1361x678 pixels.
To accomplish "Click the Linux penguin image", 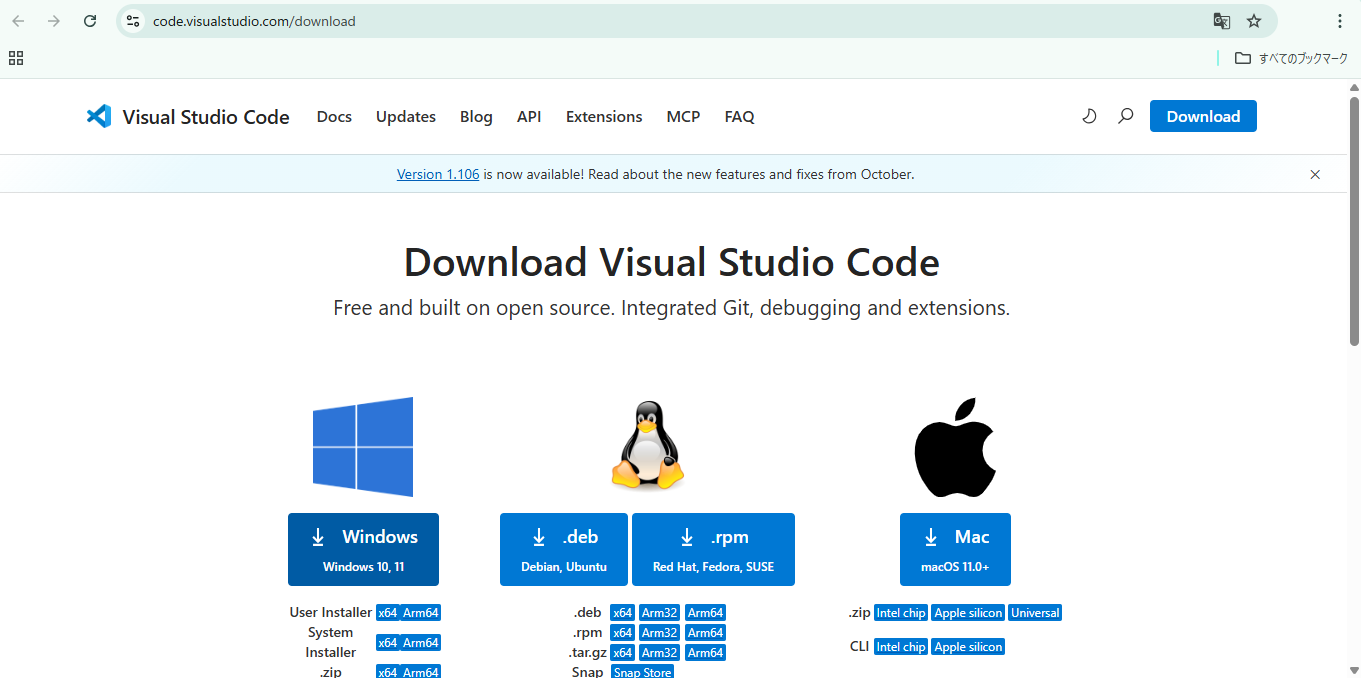I will tap(648, 446).
